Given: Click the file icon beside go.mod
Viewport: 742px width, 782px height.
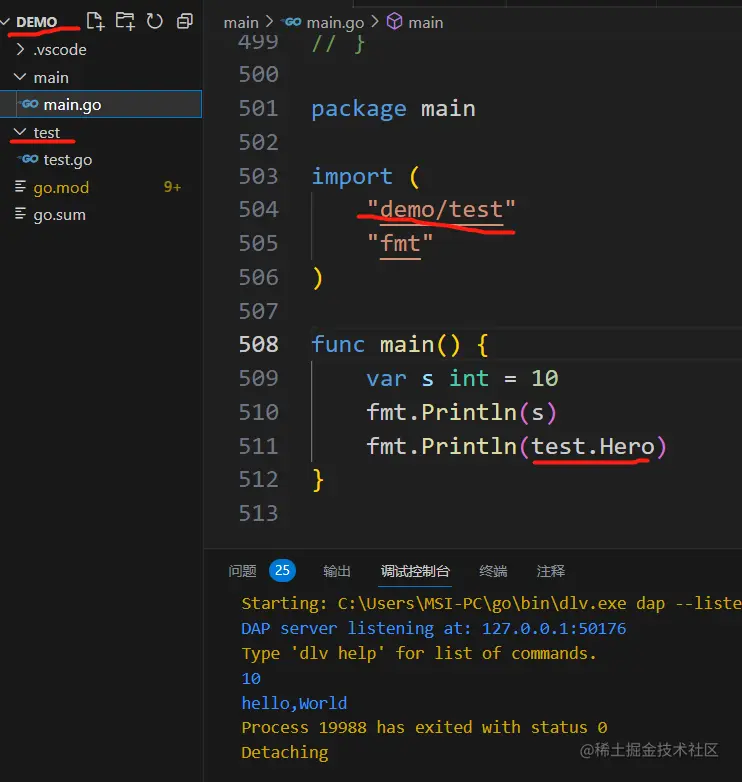Looking at the screenshot, I should pos(20,187).
